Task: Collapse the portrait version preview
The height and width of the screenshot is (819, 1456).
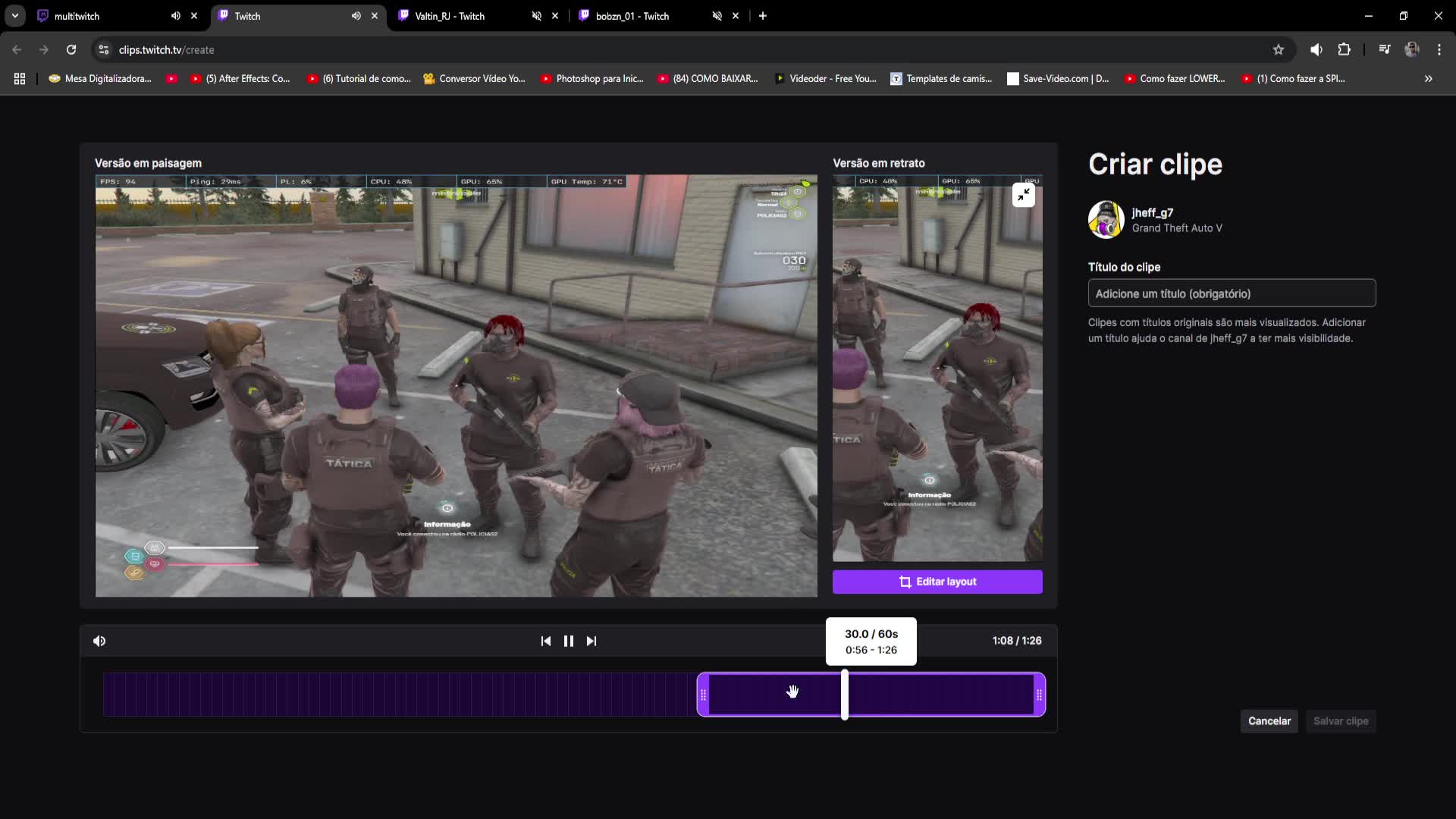Action: click(x=1024, y=195)
